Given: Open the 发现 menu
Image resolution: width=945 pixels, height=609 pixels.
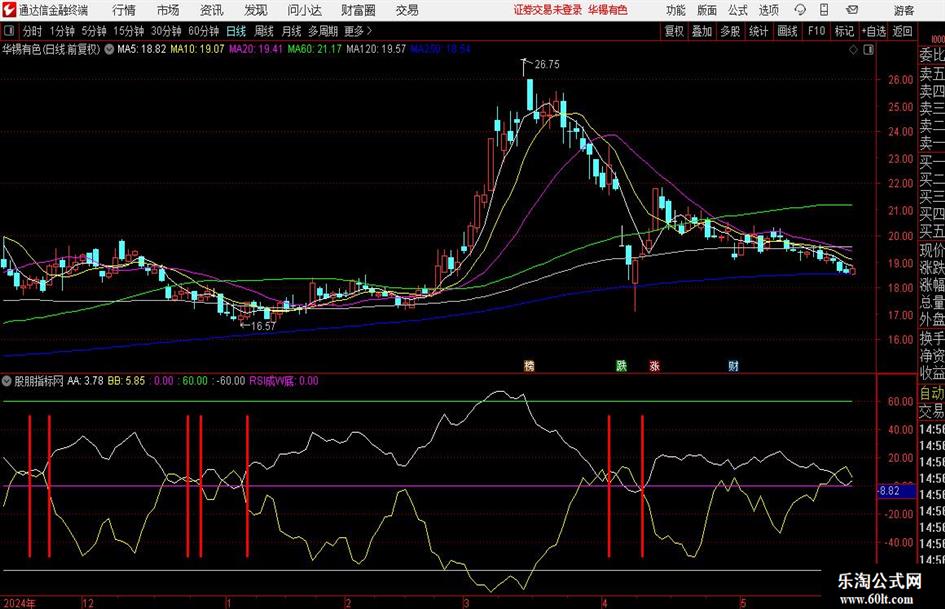Looking at the screenshot, I should coord(256,10).
